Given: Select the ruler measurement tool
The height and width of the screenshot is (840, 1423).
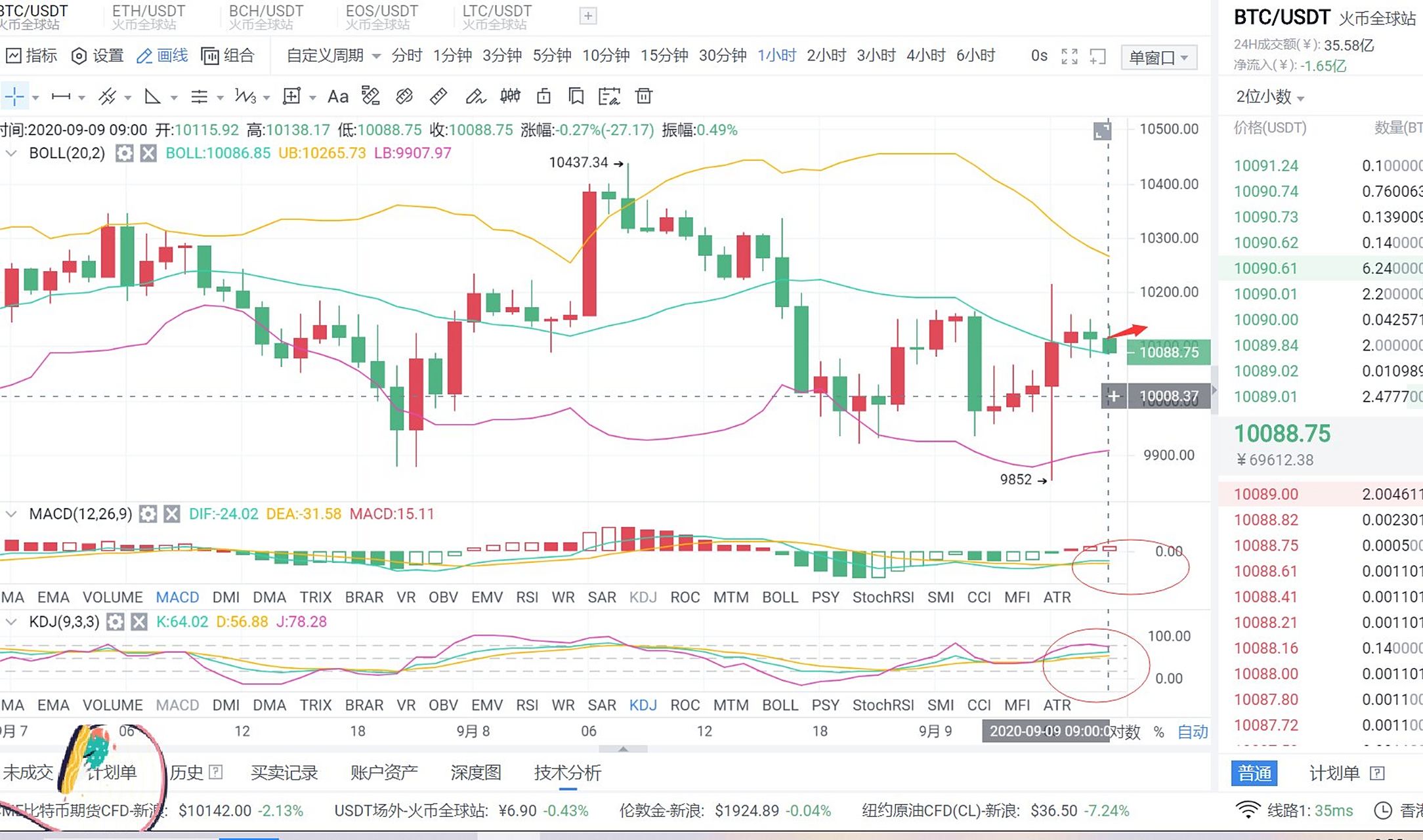Looking at the screenshot, I should 438,96.
